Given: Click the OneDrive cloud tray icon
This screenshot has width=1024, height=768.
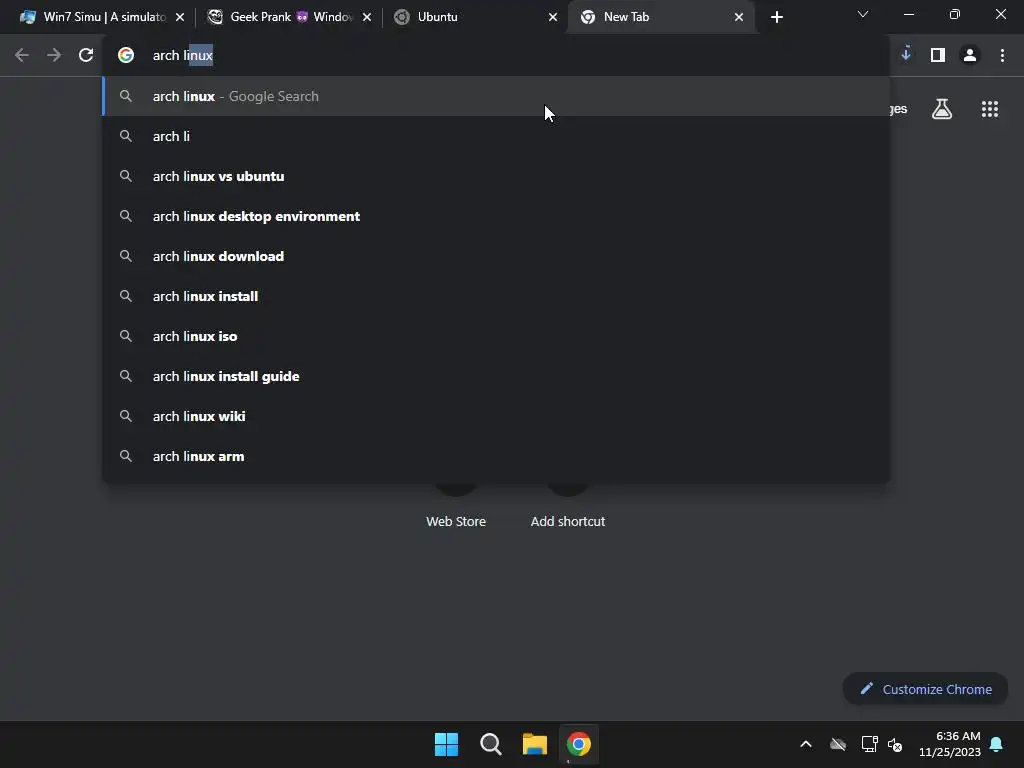Looking at the screenshot, I should tap(838, 744).
